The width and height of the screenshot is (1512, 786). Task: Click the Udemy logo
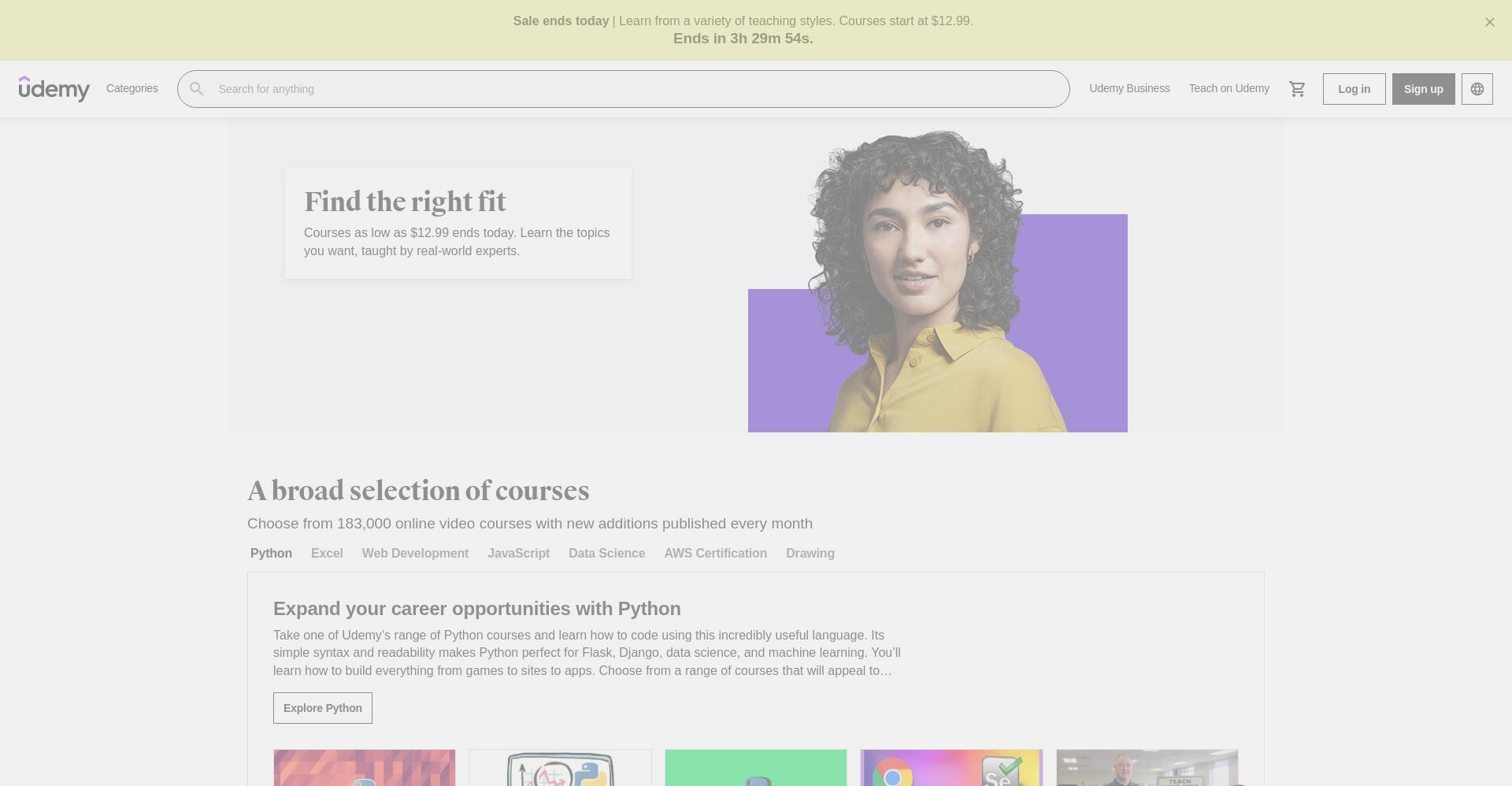(x=54, y=89)
